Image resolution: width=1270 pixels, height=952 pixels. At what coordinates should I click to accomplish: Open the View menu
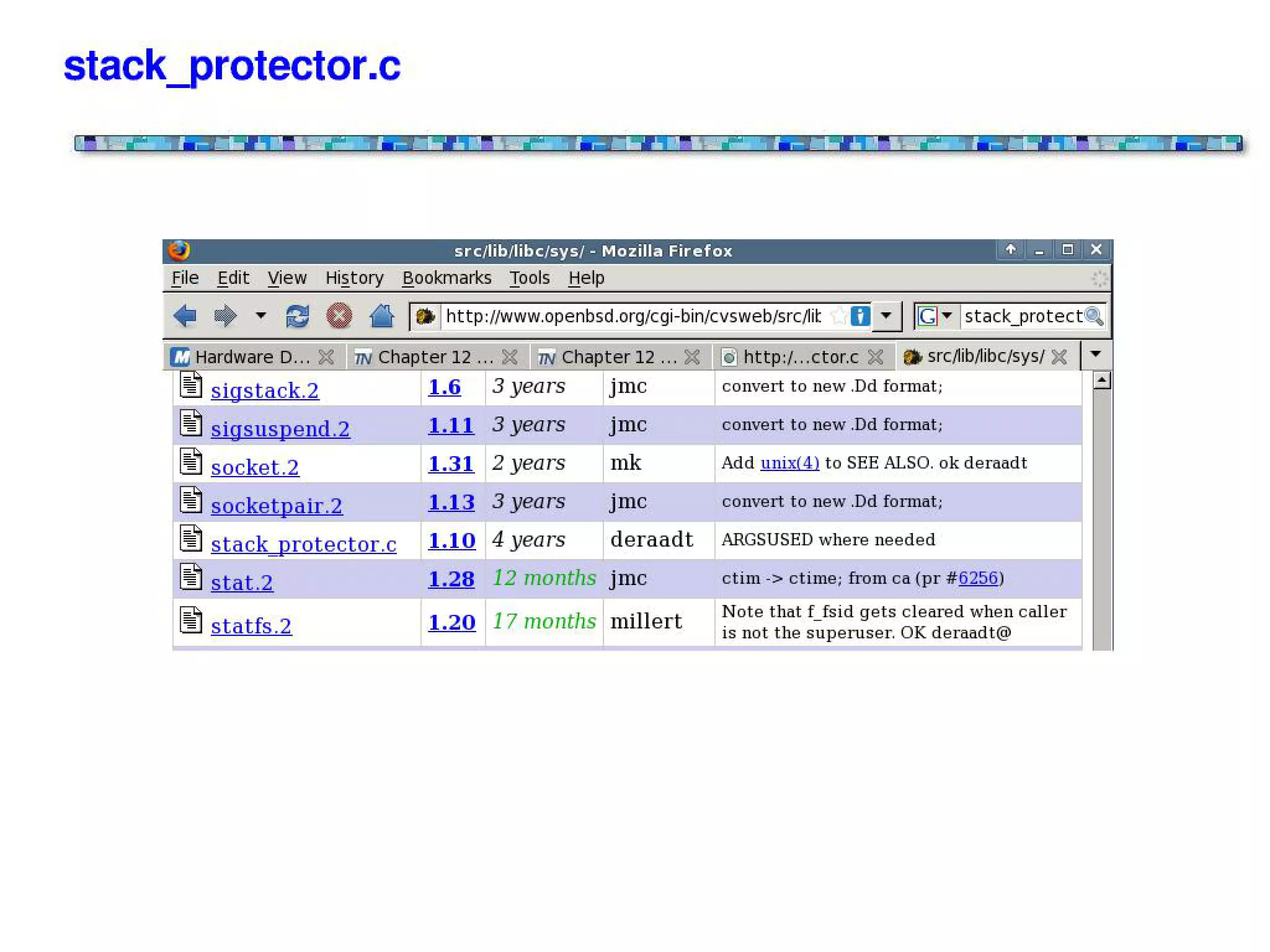[287, 278]
